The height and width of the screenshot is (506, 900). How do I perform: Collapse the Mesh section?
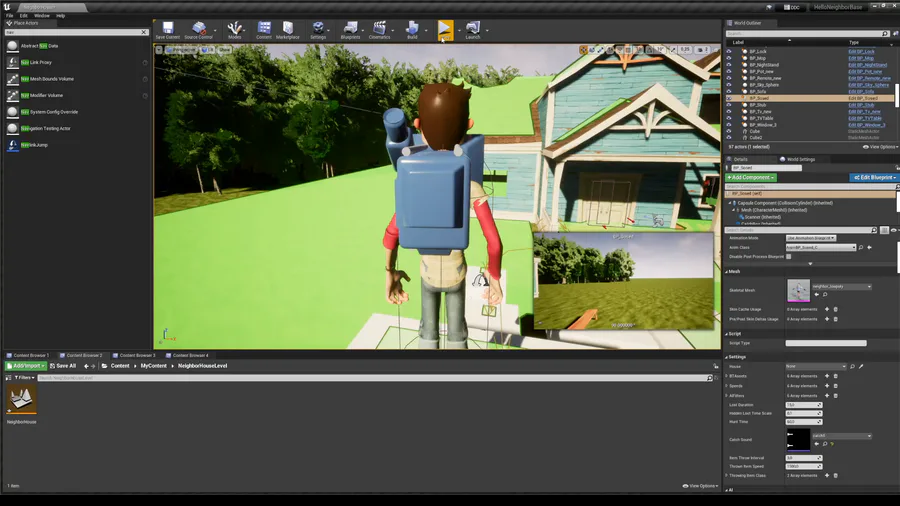727,271
